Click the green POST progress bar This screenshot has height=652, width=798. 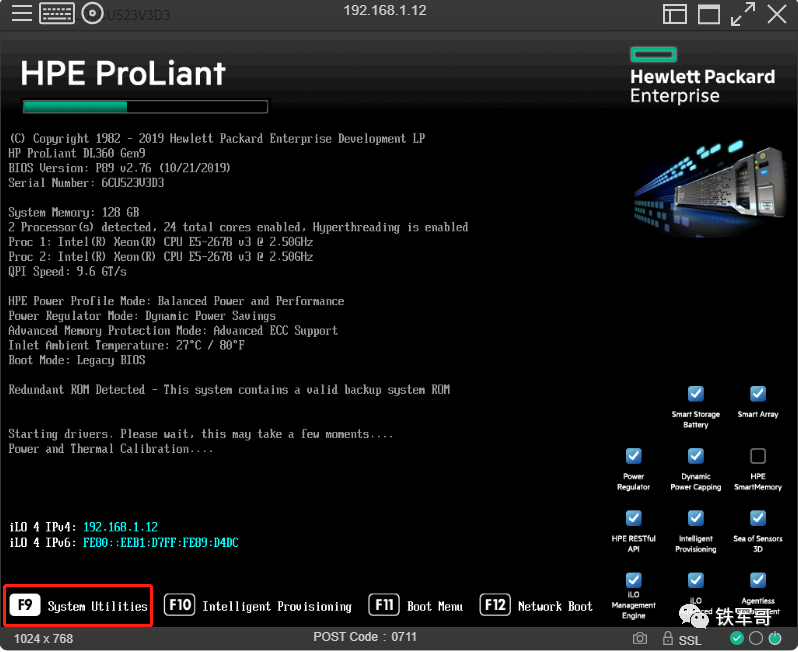tap(145, 106)
